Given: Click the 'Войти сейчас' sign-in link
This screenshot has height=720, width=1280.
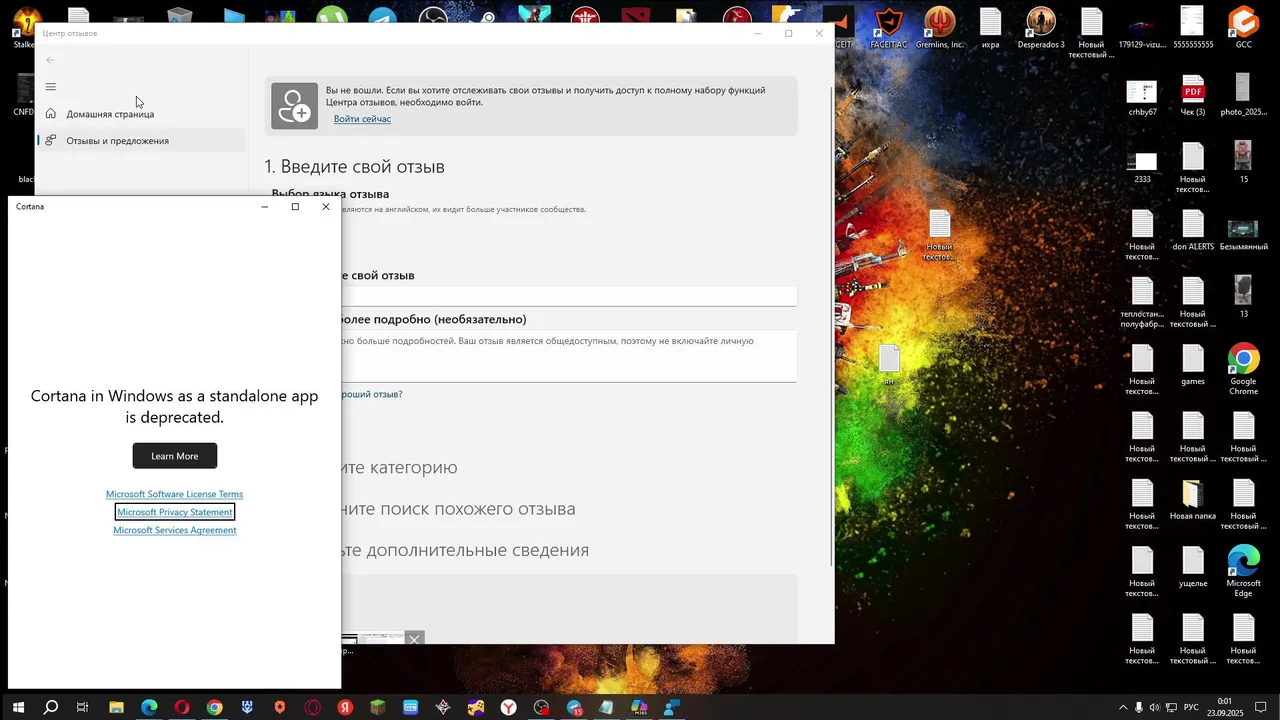Looking at the screenshot, I should coord(362,119).
